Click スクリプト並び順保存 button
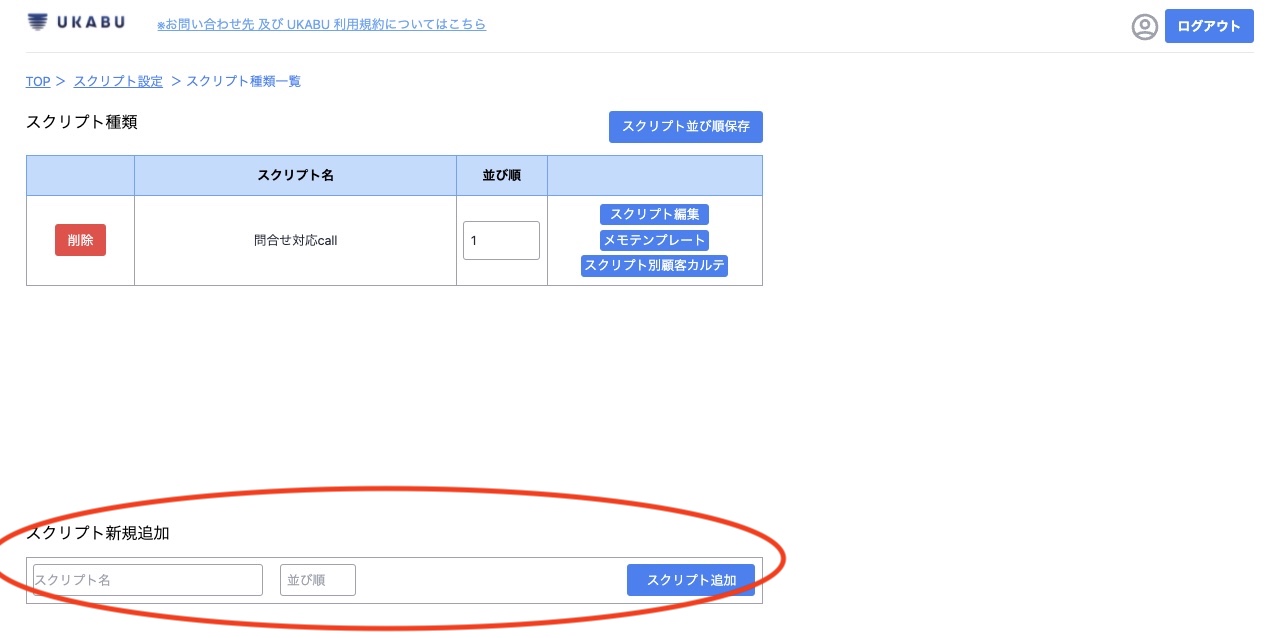Image resolution: width=1273 pixels, height=638 pixels. coord(686,127)
